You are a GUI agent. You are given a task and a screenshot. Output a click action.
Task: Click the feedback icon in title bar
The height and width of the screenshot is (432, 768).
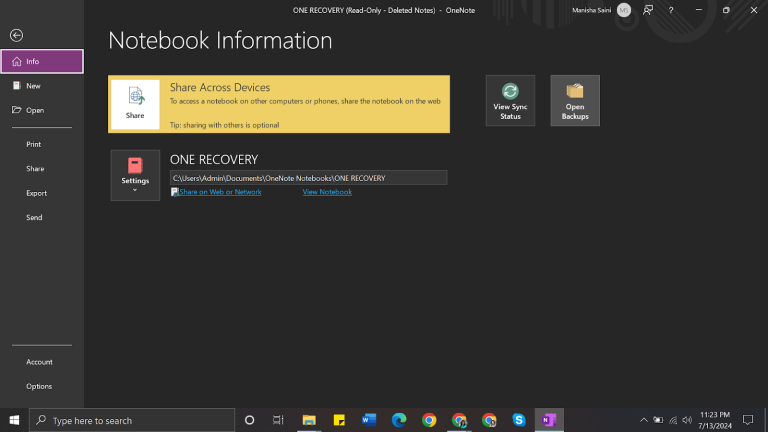(649, 10)
